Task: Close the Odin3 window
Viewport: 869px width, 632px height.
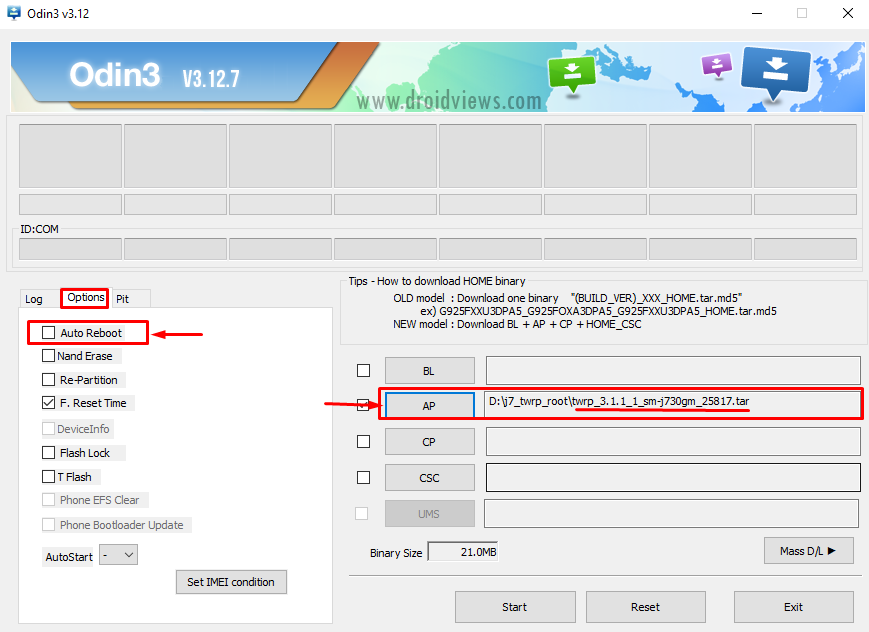Action: 848,13
